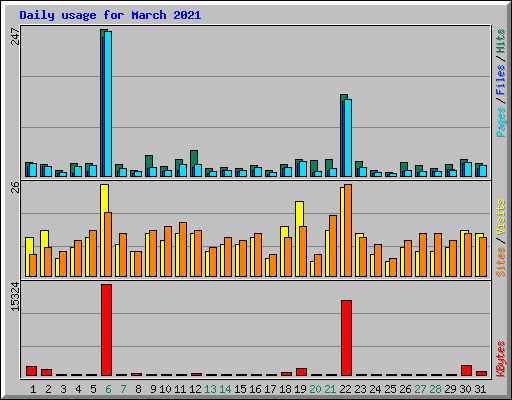Click the Sites legend label

tap(501, 262)
